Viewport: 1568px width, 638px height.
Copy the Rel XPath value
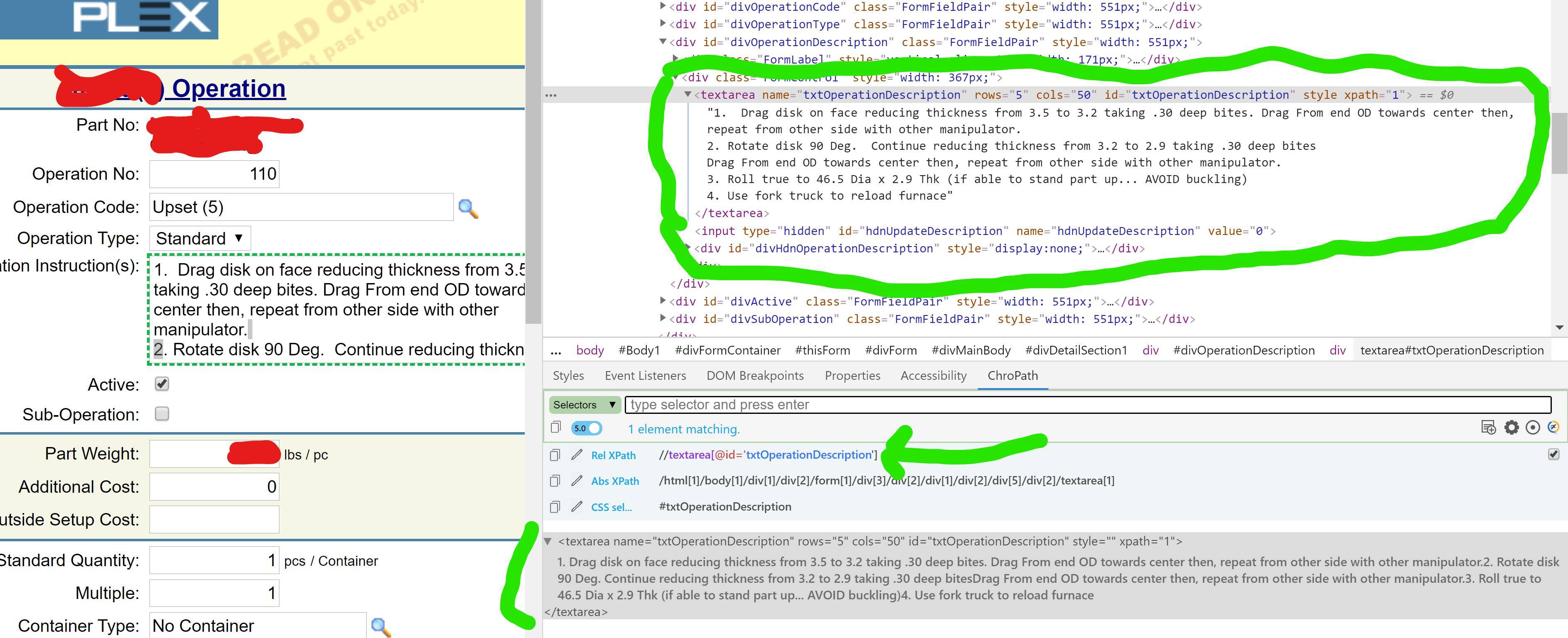555,455
